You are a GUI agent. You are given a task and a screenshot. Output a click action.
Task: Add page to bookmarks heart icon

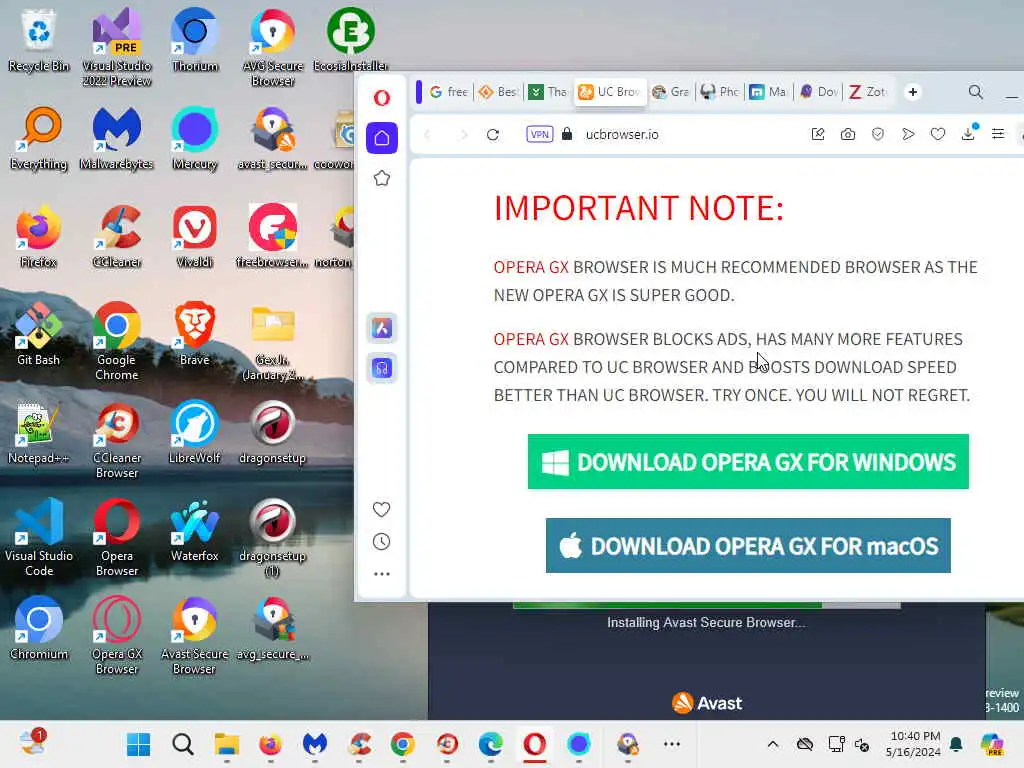coord(938,135)
